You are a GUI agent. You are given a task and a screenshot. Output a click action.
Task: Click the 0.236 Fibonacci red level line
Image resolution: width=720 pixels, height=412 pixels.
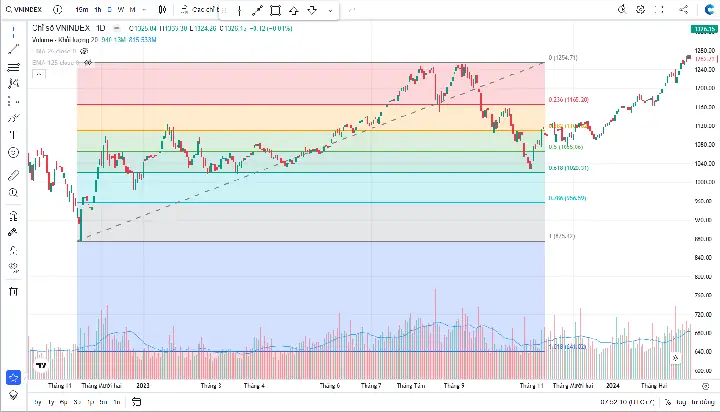click(x=311, y=105)
